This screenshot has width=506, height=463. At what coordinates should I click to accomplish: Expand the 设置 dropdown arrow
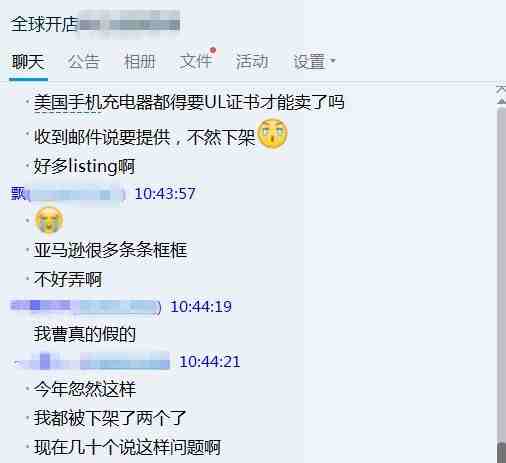click(x=333, y=61)
